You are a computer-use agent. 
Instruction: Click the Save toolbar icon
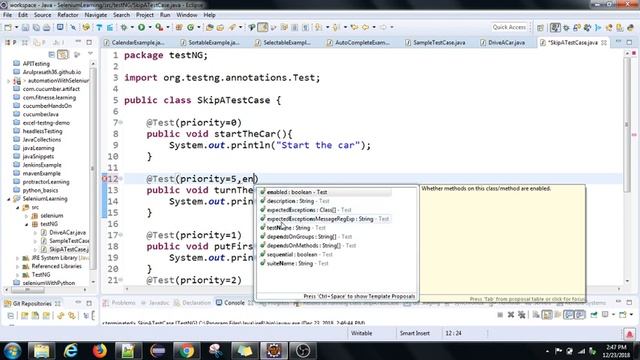point(25,27)
